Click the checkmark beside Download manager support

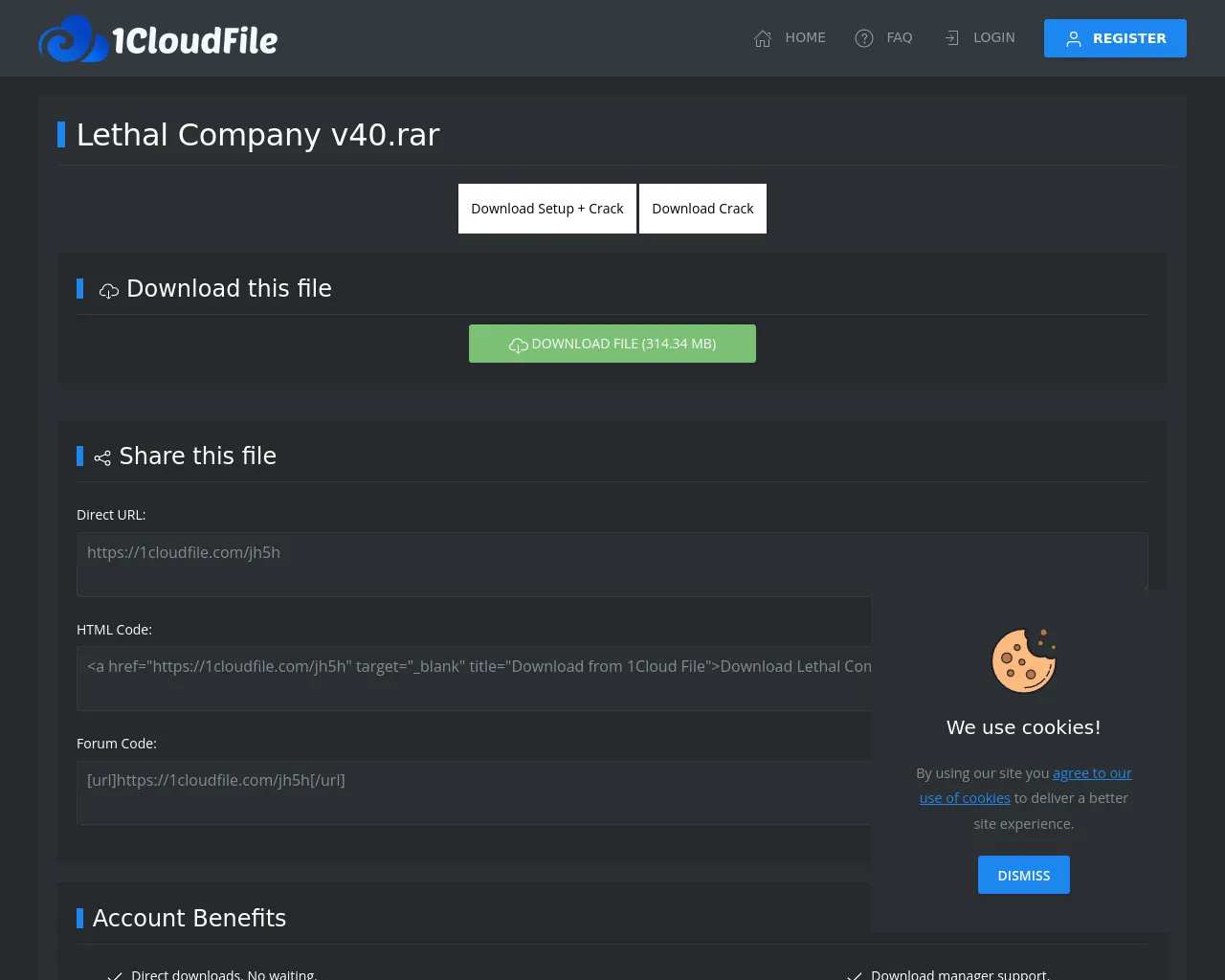[855, 974]
